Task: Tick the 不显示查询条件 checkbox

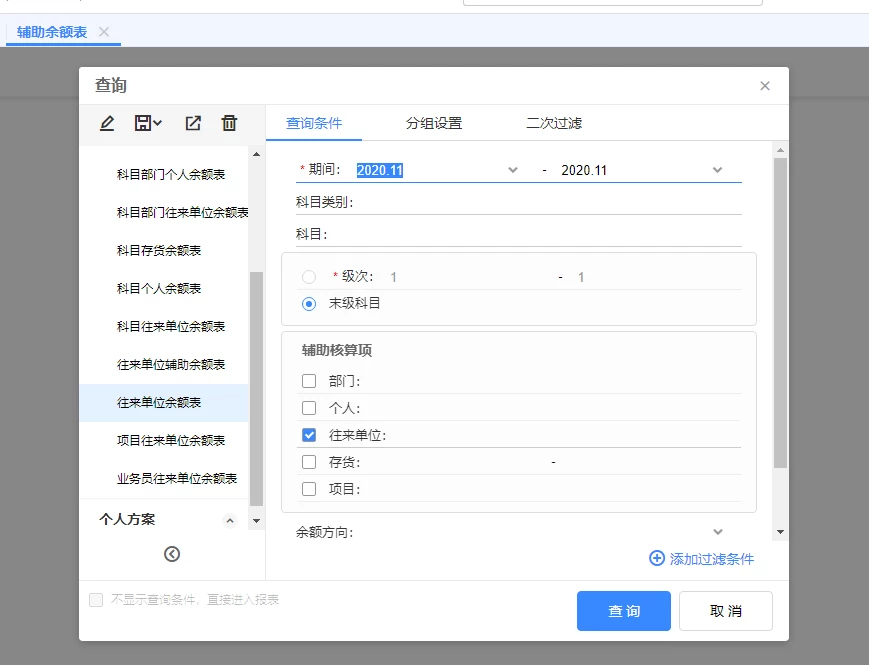Action: (96, 600)
